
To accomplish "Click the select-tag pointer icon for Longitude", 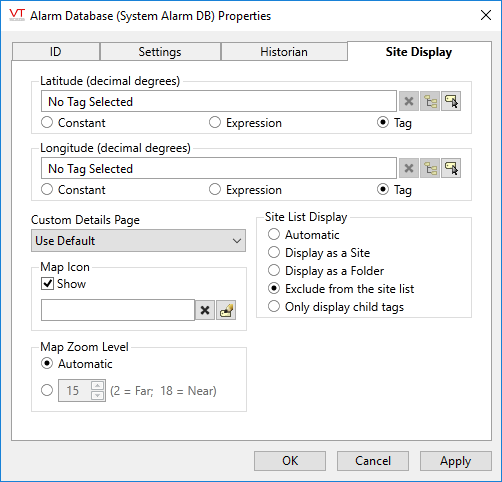I will pyautogui.click(x=451, y=168).
